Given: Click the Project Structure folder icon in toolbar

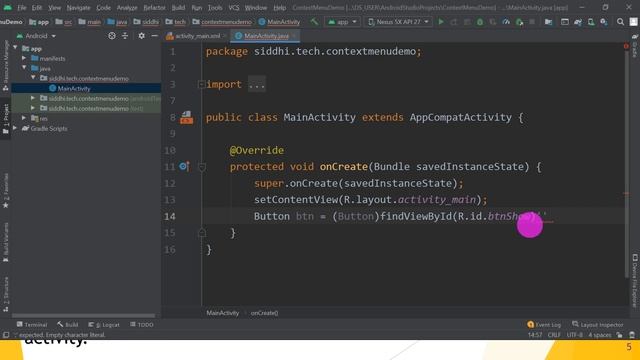Looking at the screenshot, I should pos(548,22).
